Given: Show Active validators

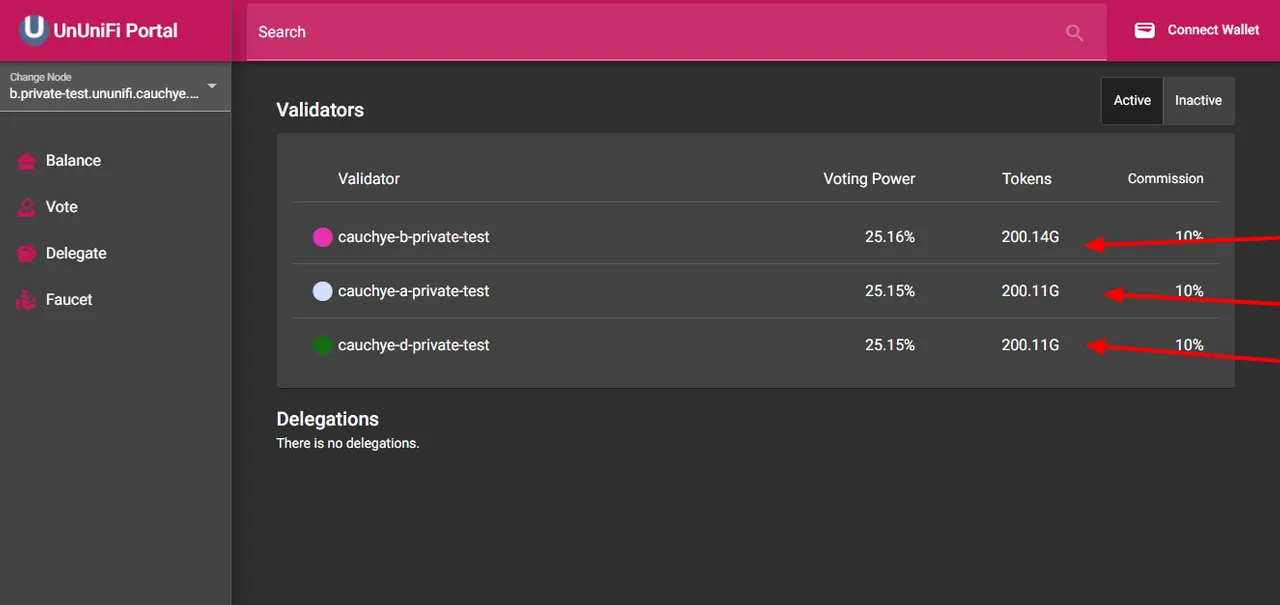Looking at the screenshot, I should pyautogui.click(x=1132, y=101).
